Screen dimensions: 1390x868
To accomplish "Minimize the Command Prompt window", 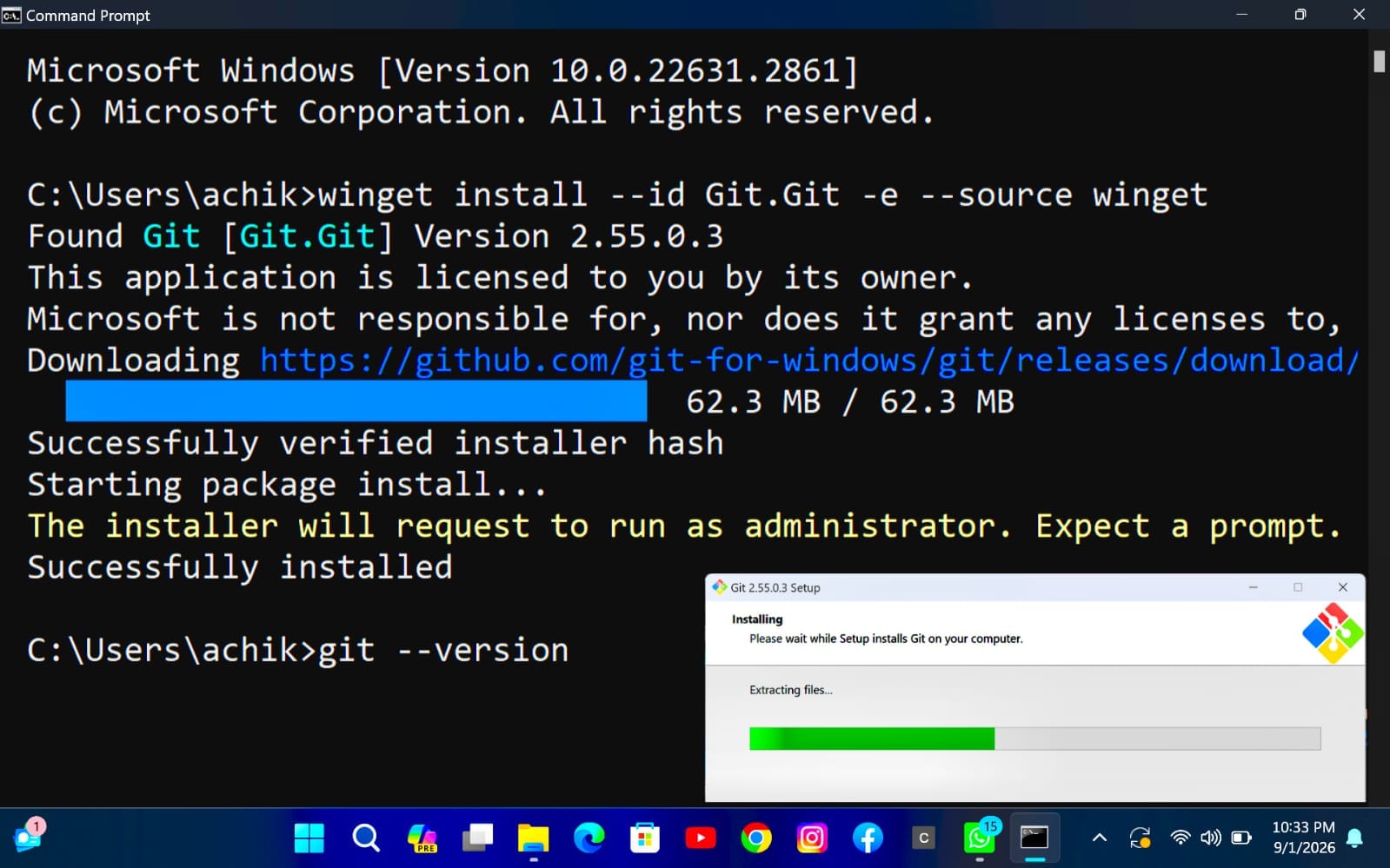I will [1241, 15].
